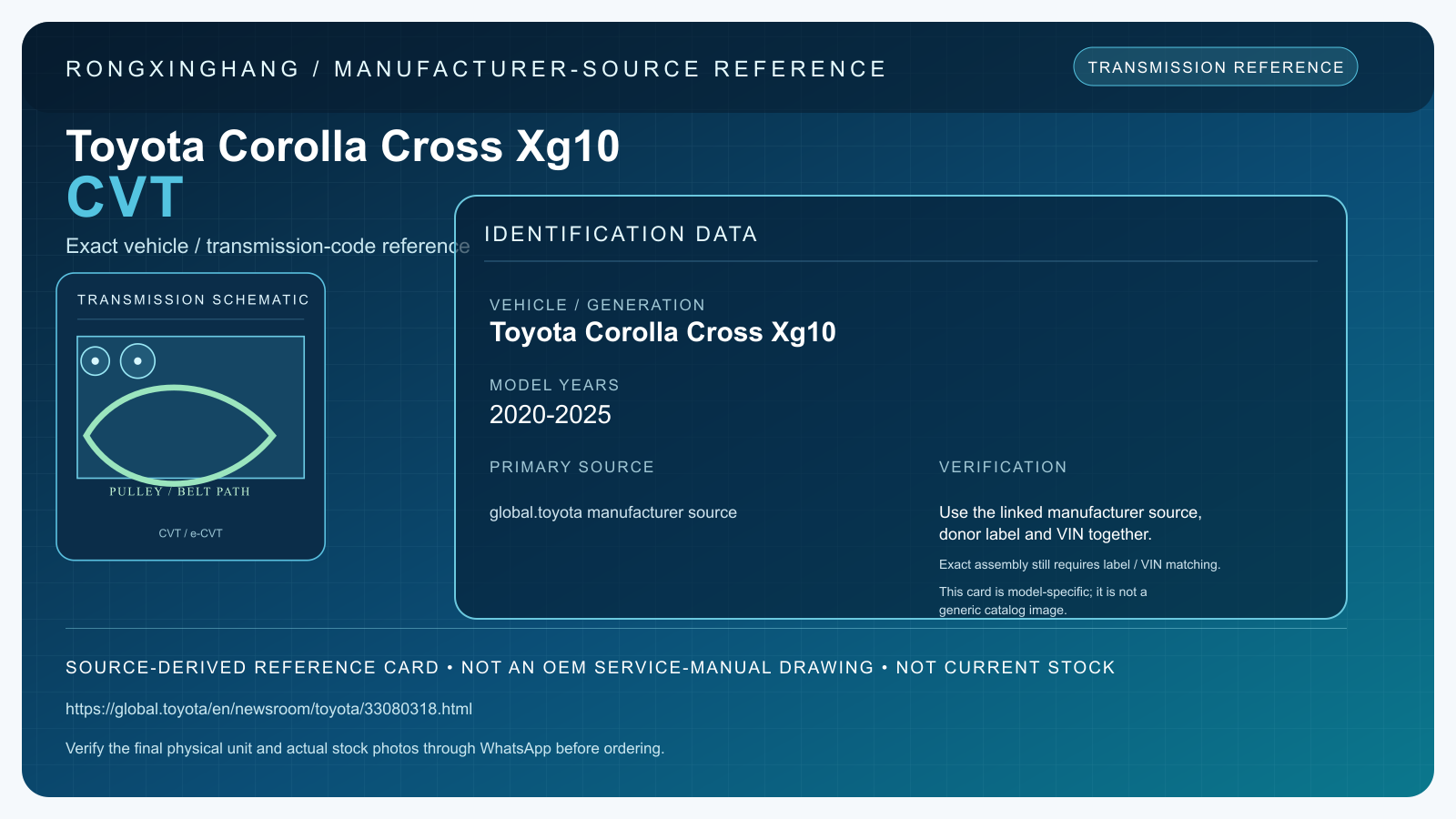Click the green belt path shape
1456x819 pixels.
[179, 435]
